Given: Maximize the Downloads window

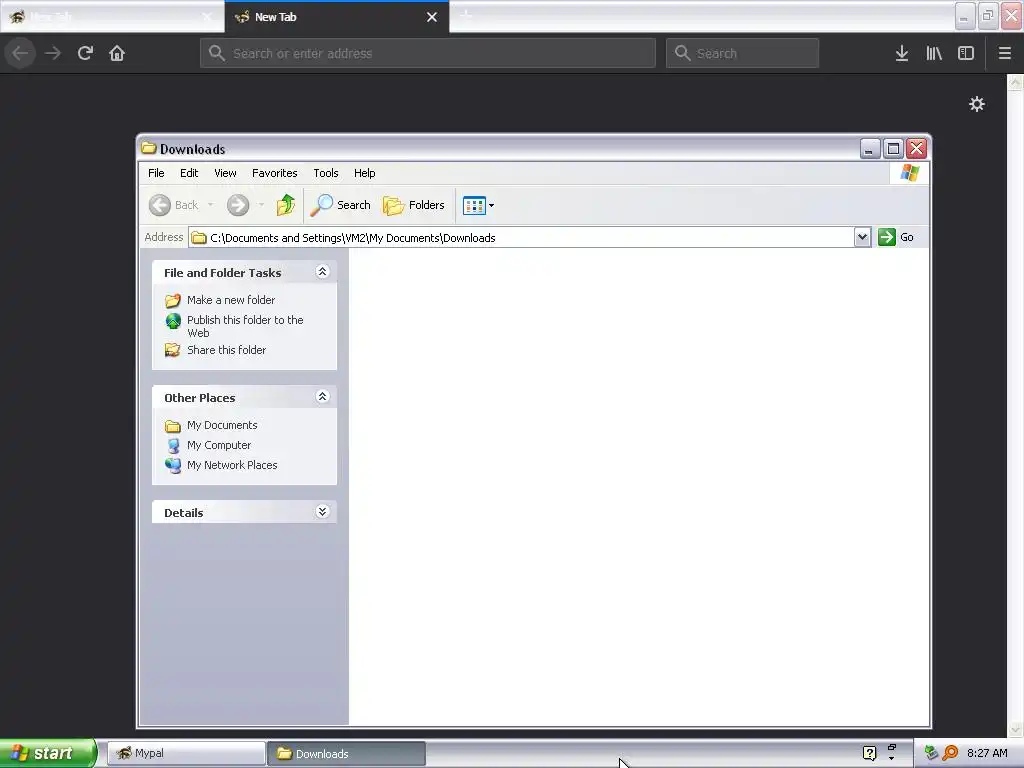Looking at the screenshot, I should (893, 149).
